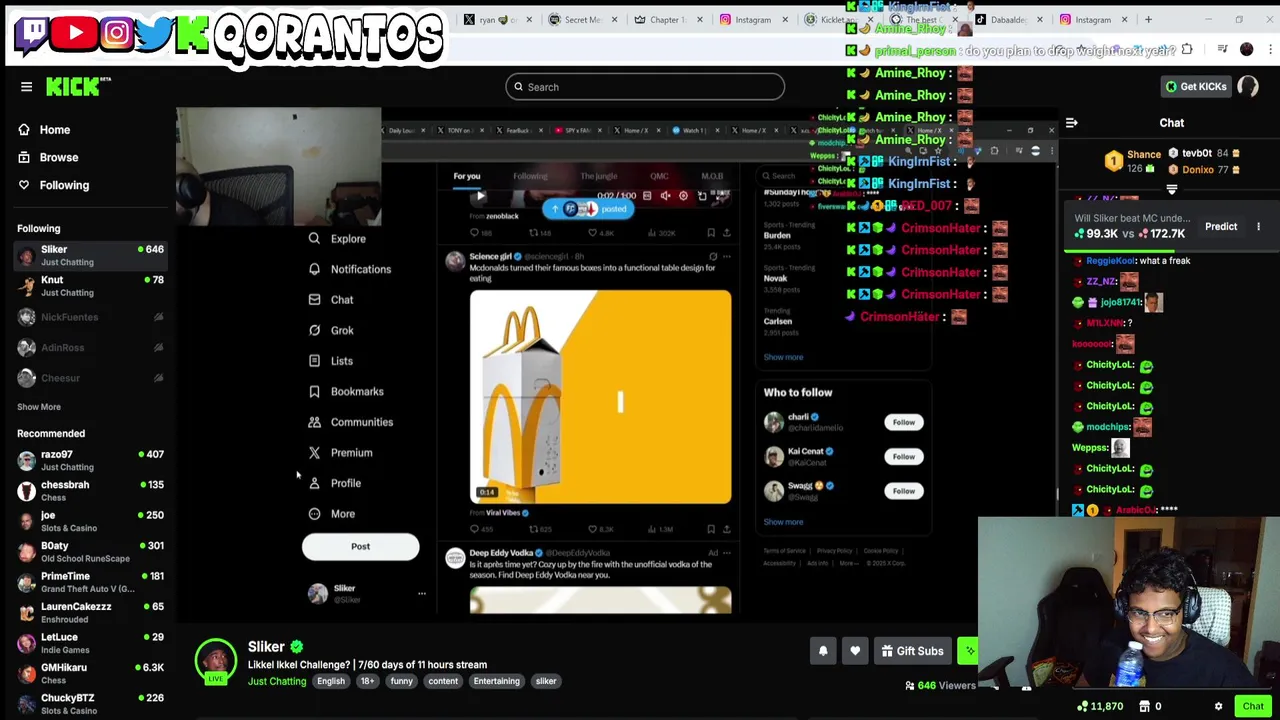Follow Kai Cenat in Who to follow
The height and width of the screenshot is (720, 1280).
point(903,457)
